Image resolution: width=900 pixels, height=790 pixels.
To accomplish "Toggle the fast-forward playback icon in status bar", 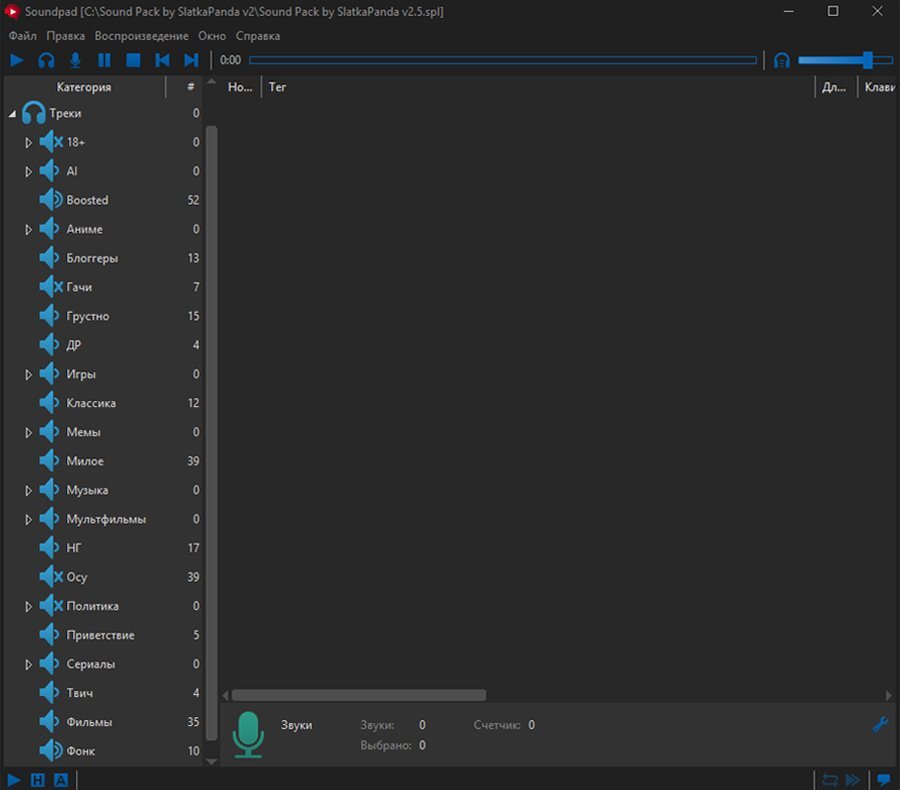I will [853, 780].
